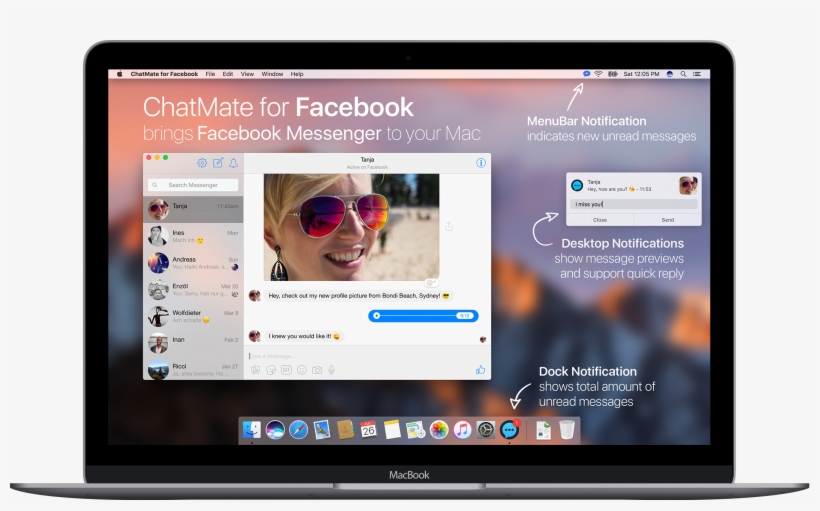Click the microphone voice message icon
Viewport: 820px width, 511px height.
click(332, 370)
